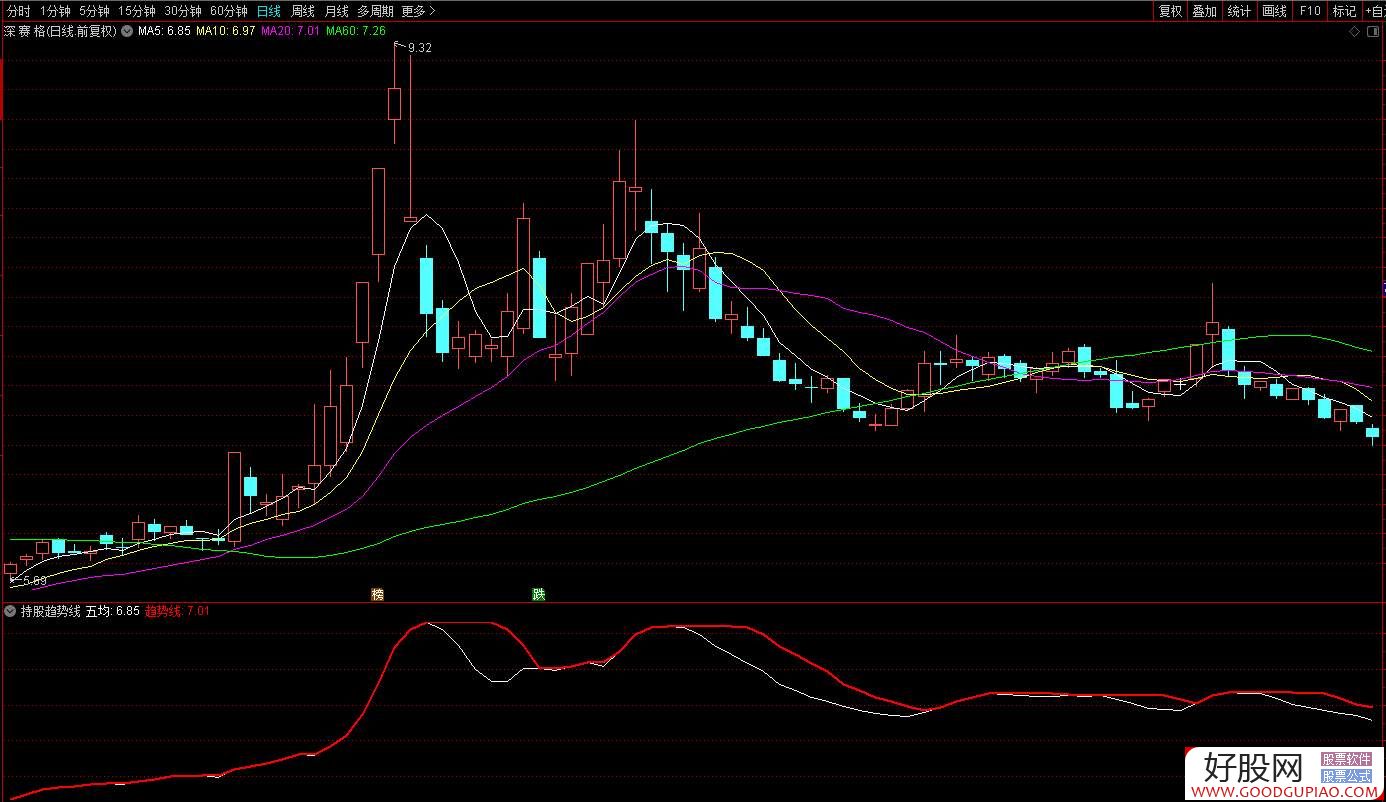Open the 统计 statistics tool

(x=1239, y=11)
